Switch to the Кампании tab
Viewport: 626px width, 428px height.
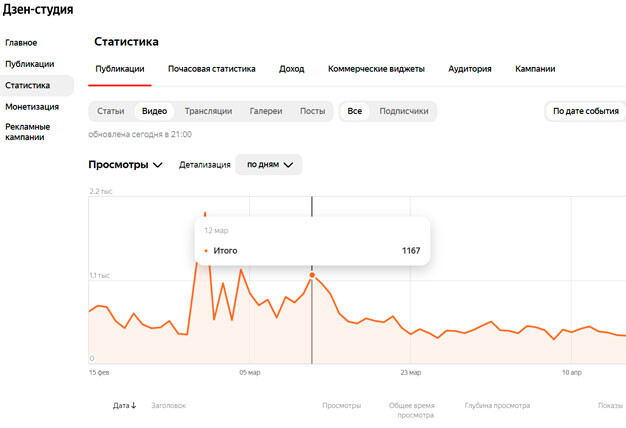click(535, 69)
